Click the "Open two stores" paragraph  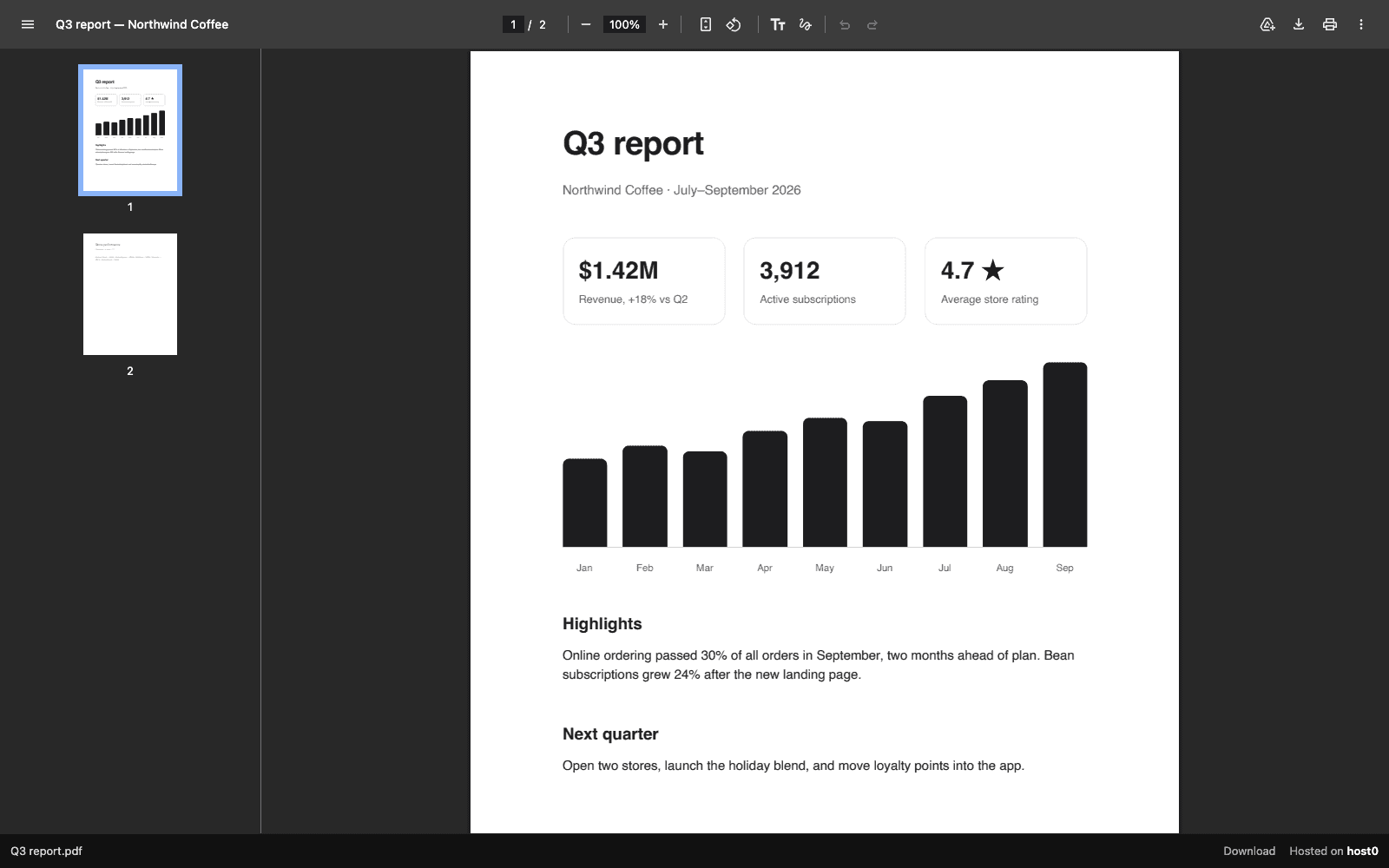tap(793, 766)
